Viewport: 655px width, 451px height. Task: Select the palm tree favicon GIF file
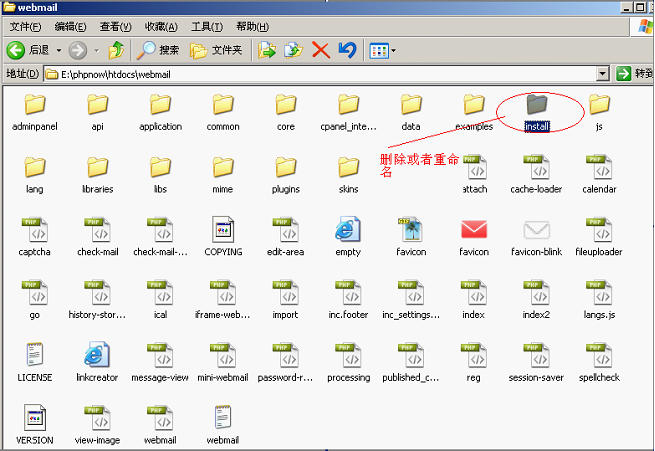411,237
